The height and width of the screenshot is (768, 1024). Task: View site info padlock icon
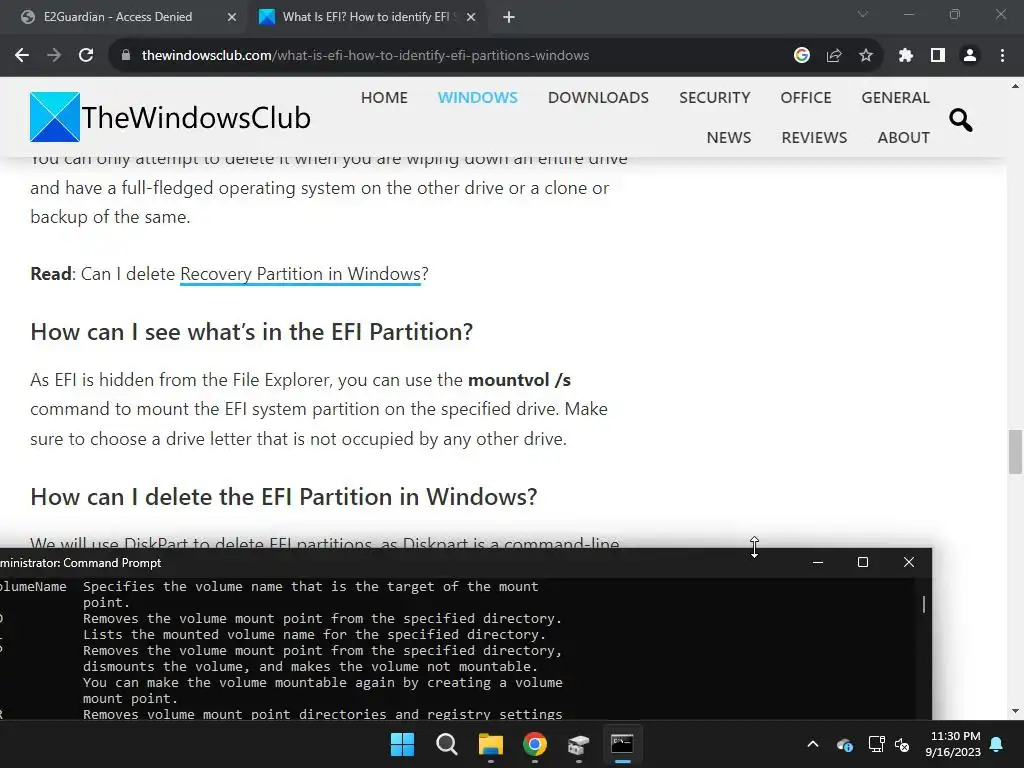[126, 56]
